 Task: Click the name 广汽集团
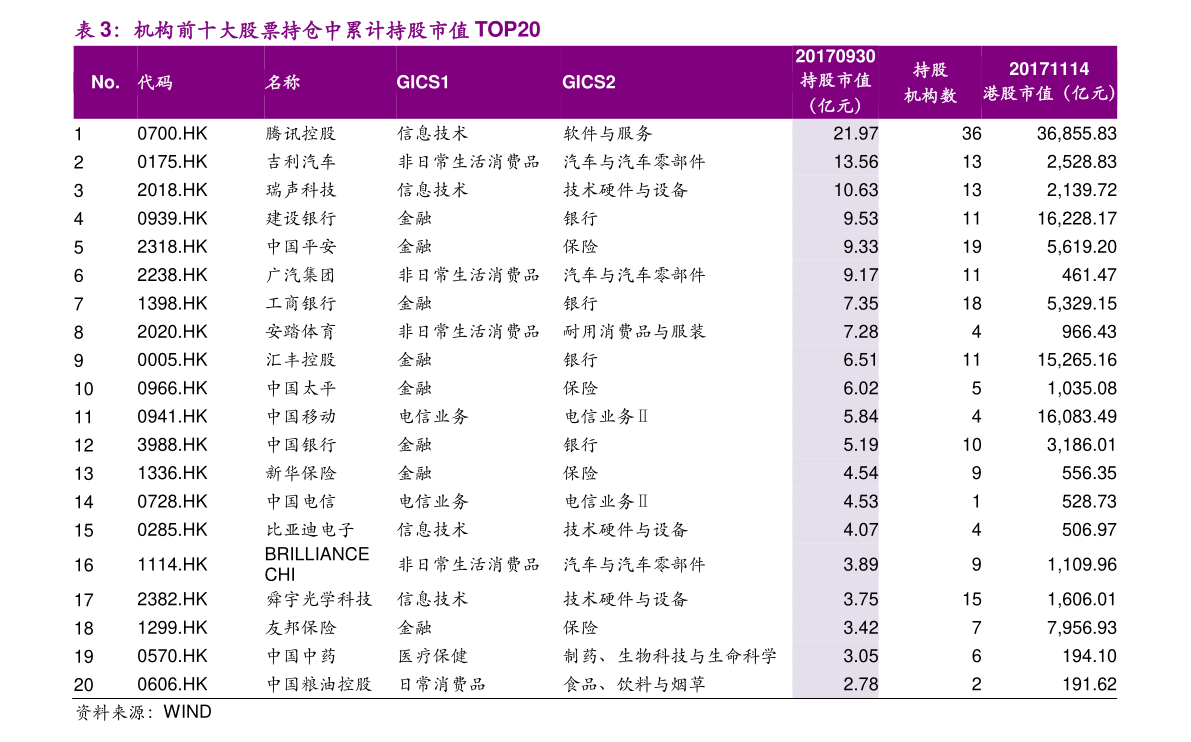coord(301,275)
